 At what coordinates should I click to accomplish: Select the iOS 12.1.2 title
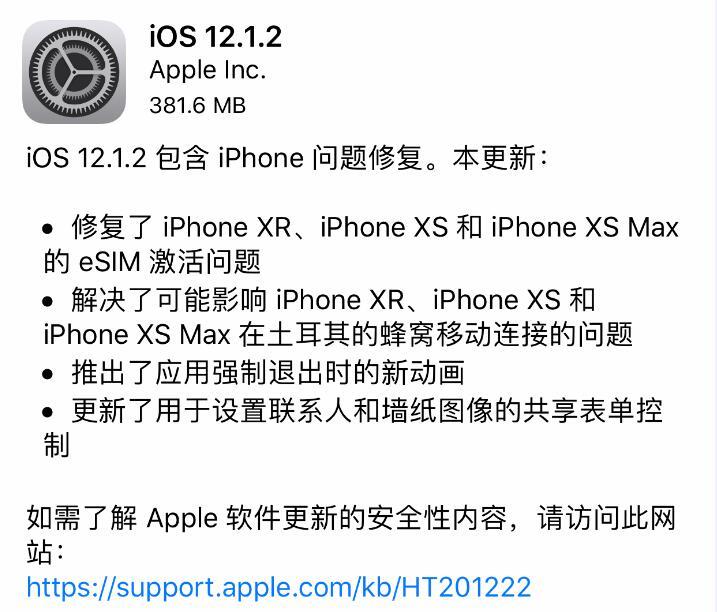[215, 36]
